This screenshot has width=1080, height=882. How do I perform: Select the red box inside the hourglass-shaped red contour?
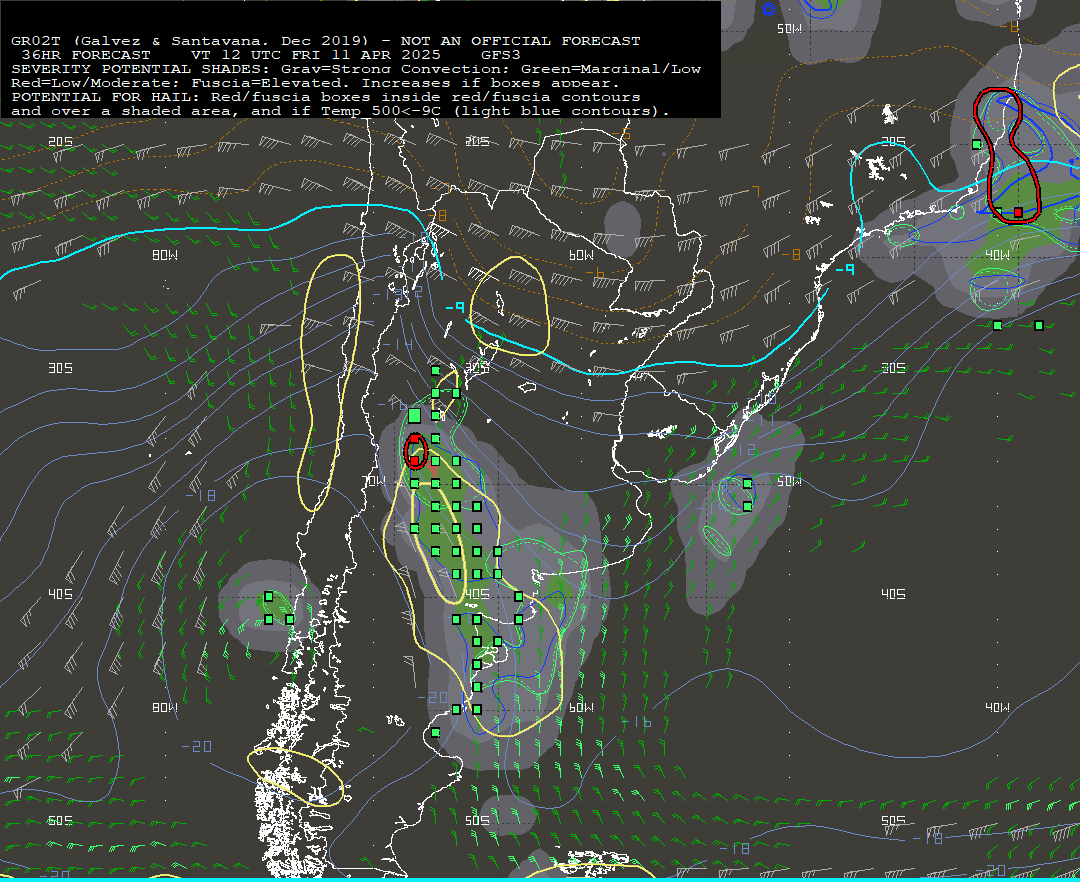1018,212
